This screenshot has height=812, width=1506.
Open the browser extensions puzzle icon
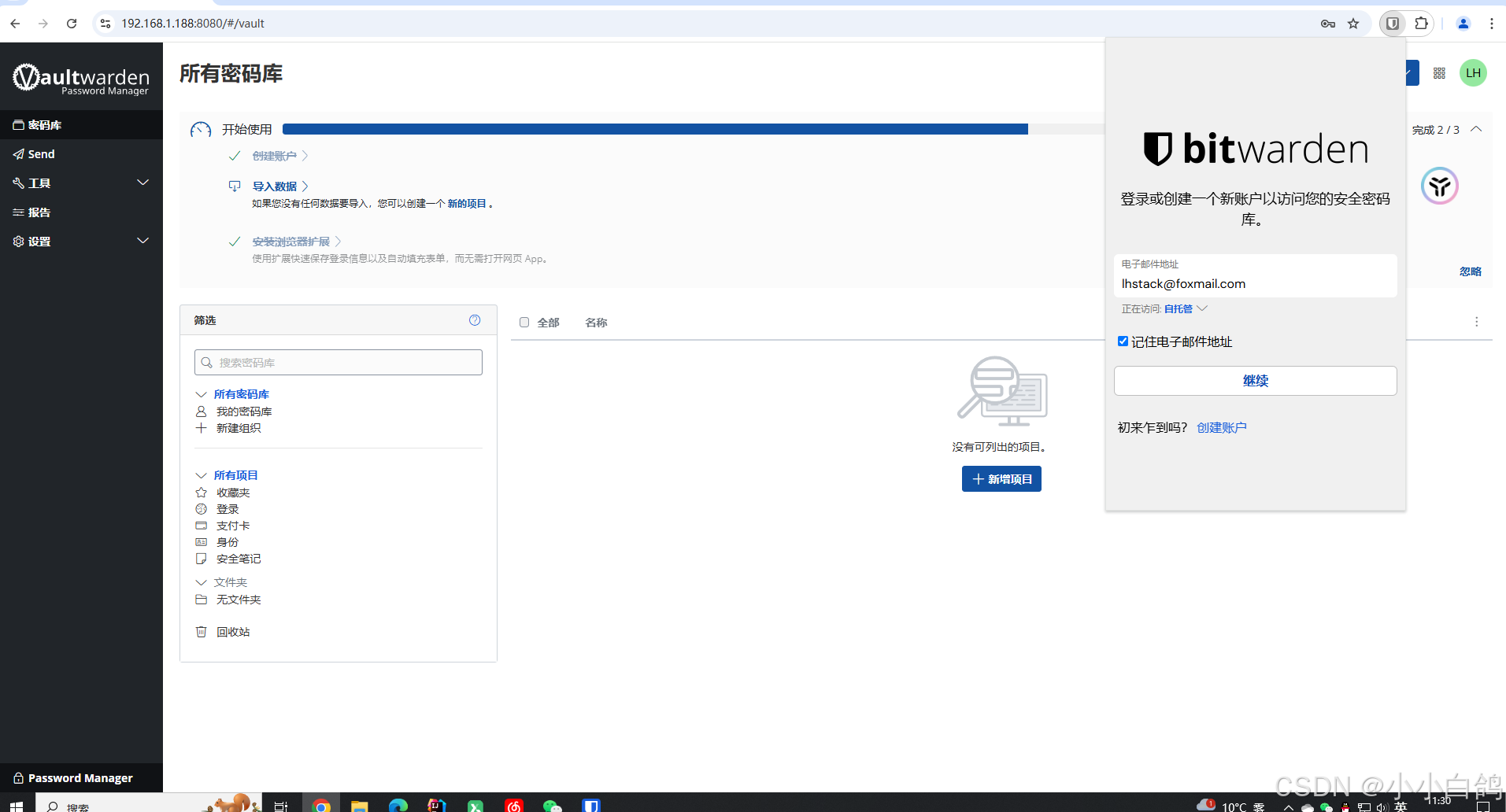[1421, 24]
